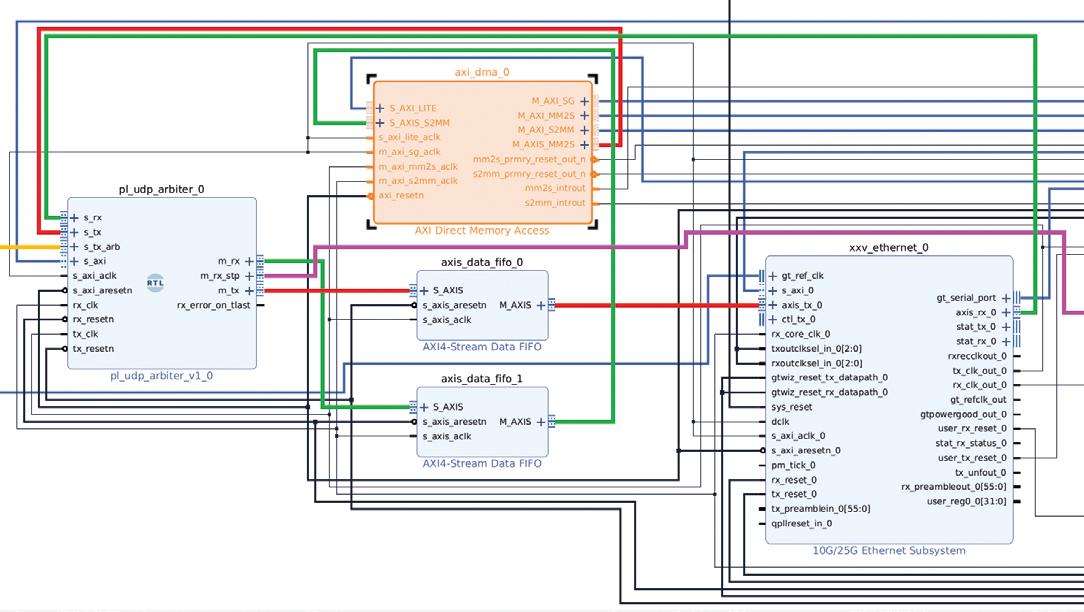Select s_axis_aresetn pin on axis_data_fifo_0

(454, 305)
